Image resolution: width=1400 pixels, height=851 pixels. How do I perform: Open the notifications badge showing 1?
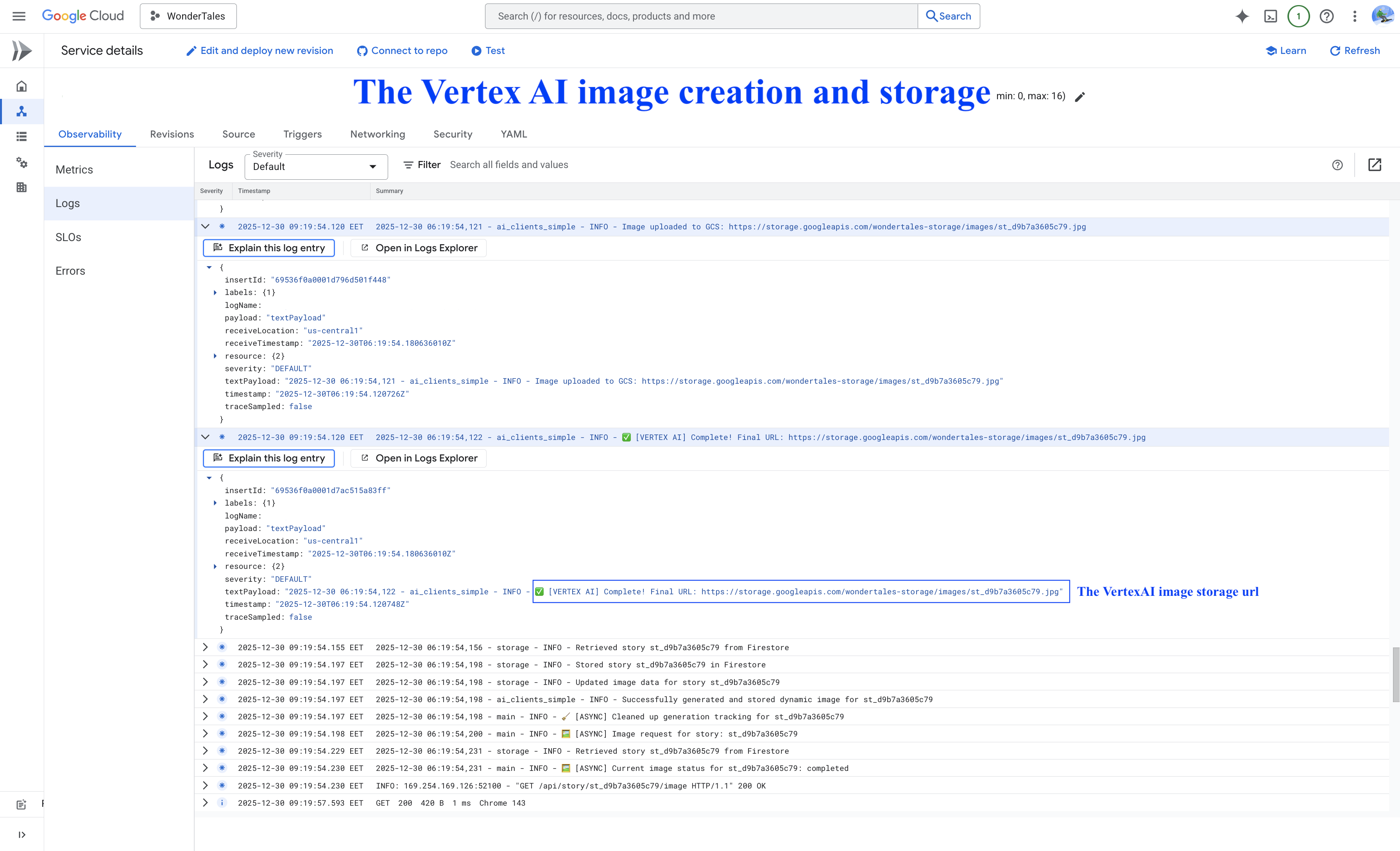click(x=1298, y=16)
